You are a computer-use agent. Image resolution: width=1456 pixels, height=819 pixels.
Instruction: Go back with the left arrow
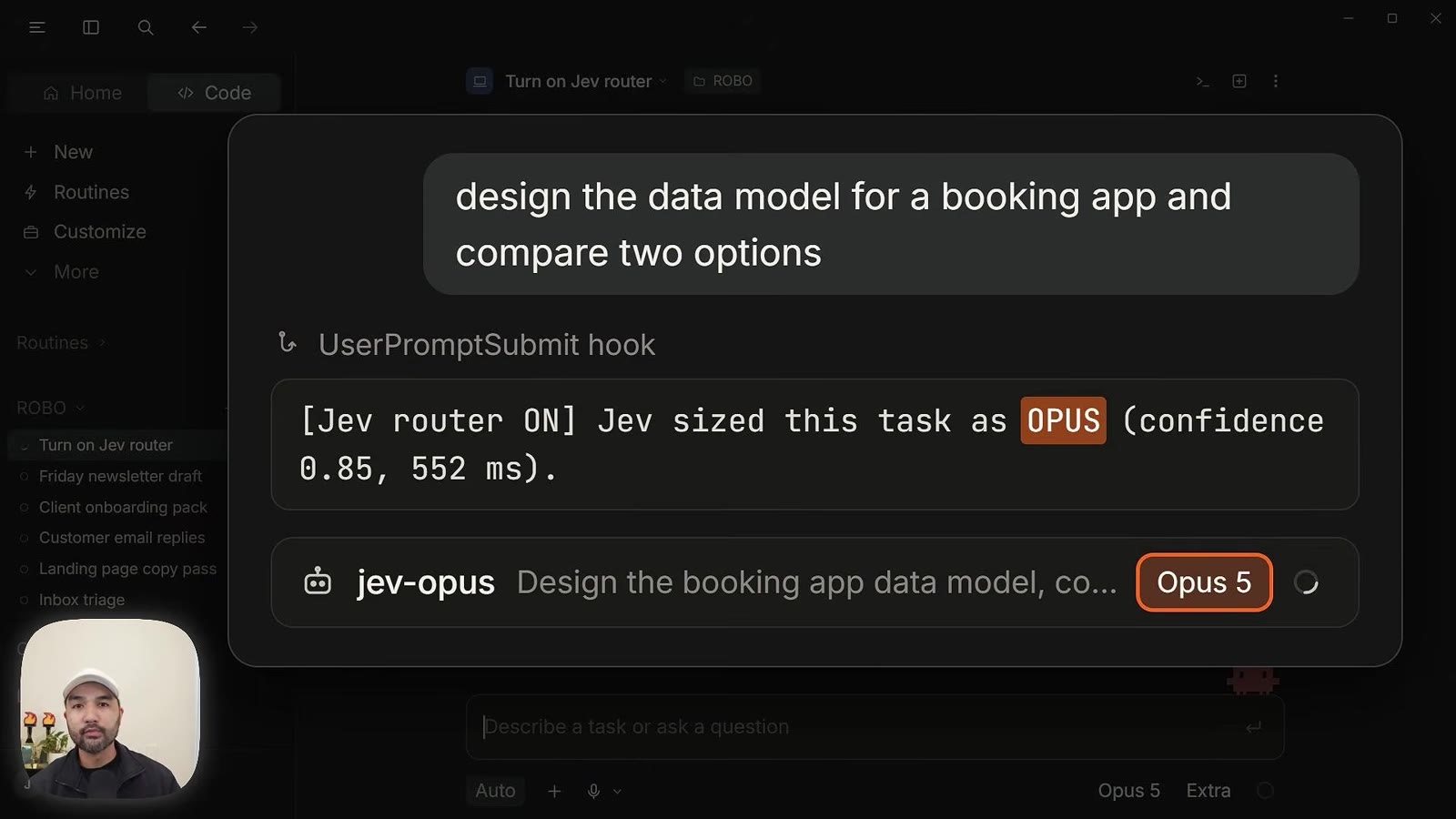tap(198, 27)
